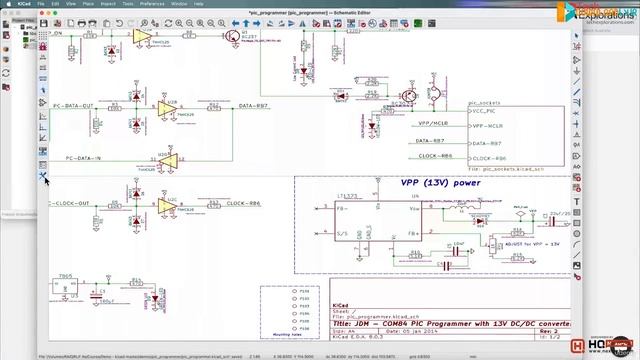Open the File menu
The height and width of the screenshot is (360, 640).
[x=41, y=4]
